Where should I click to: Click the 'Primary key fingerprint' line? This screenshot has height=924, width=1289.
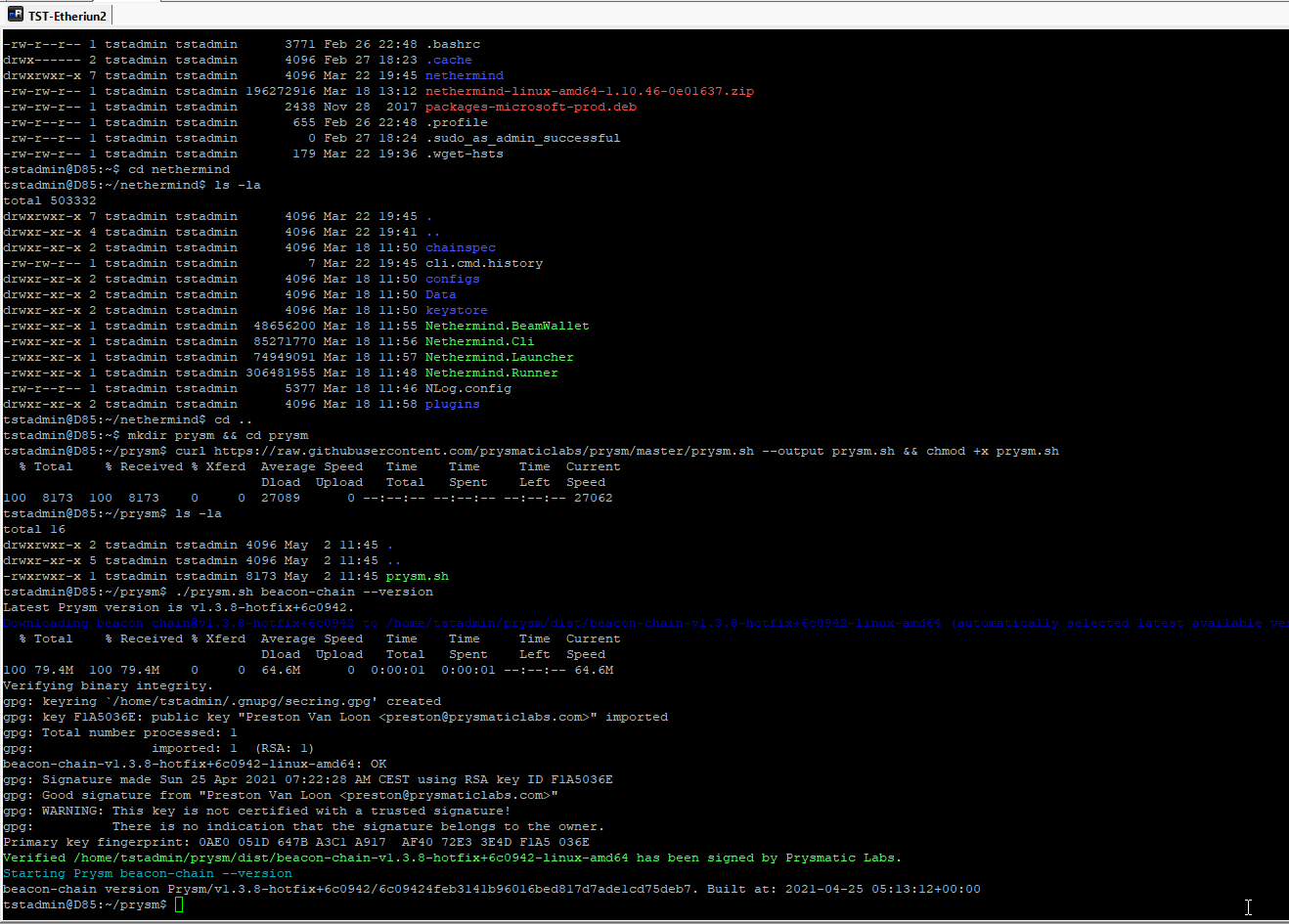pyautogui.click(x=296, y=842)
